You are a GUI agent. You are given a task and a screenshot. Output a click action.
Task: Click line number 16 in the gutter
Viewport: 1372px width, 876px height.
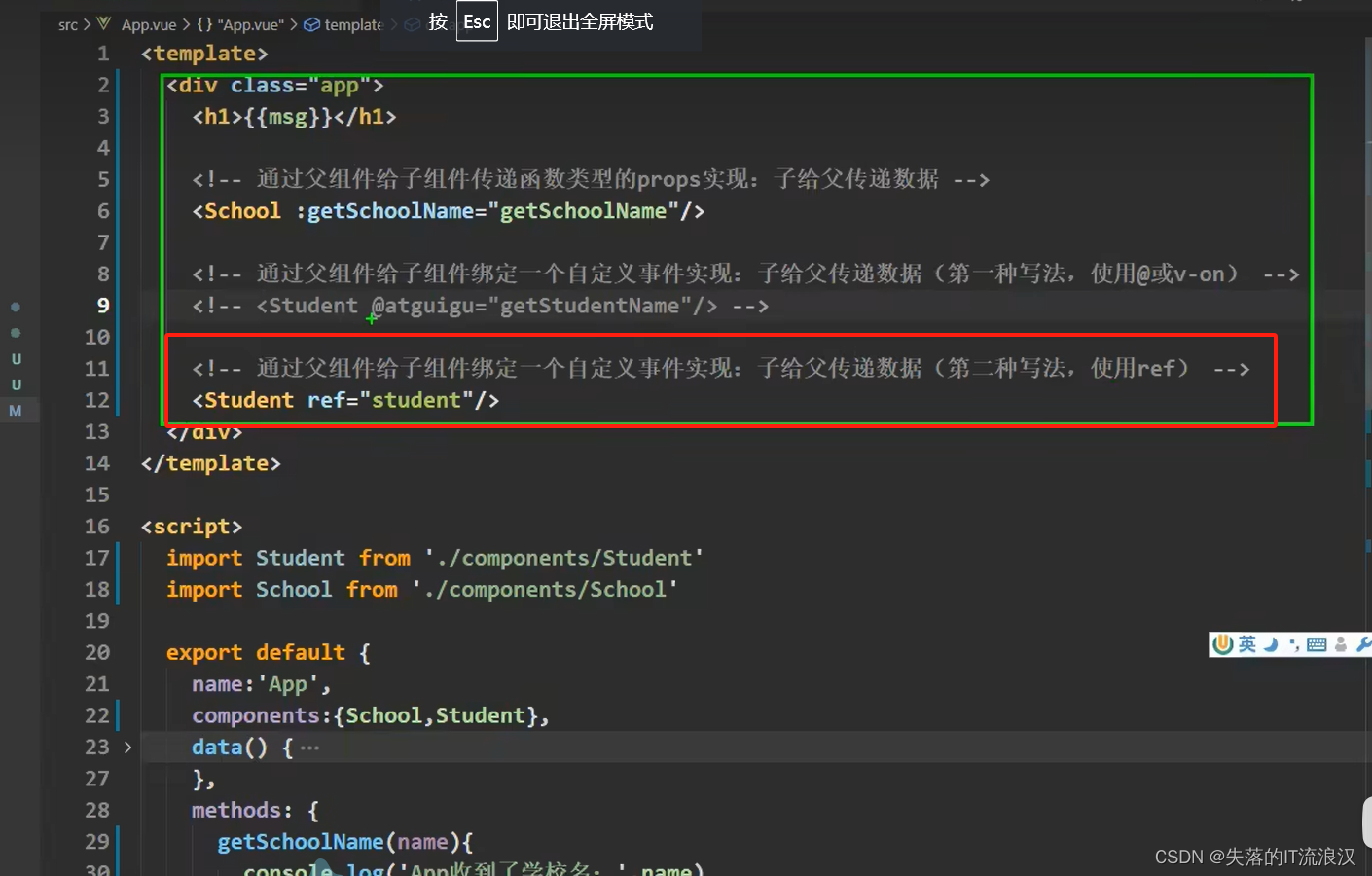pos(97,527)
